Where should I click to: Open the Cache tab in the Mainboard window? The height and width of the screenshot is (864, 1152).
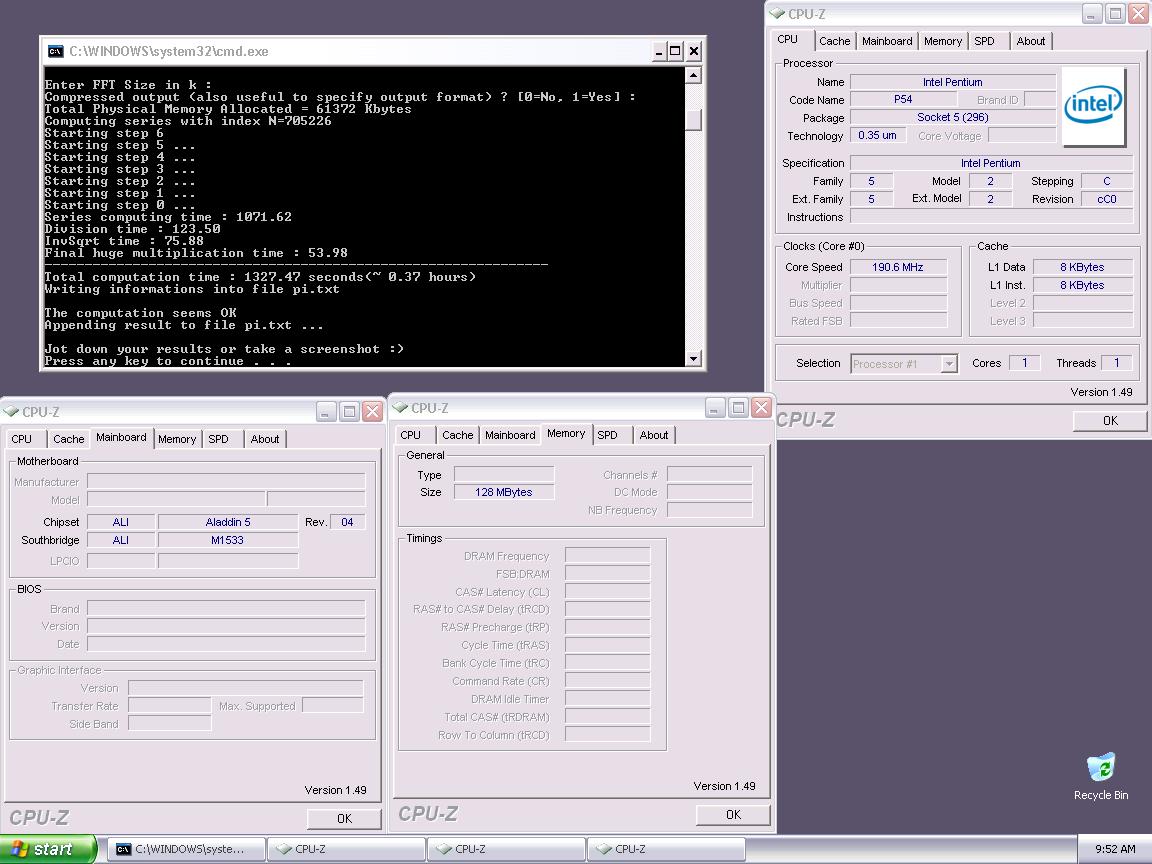click(68, 439)
